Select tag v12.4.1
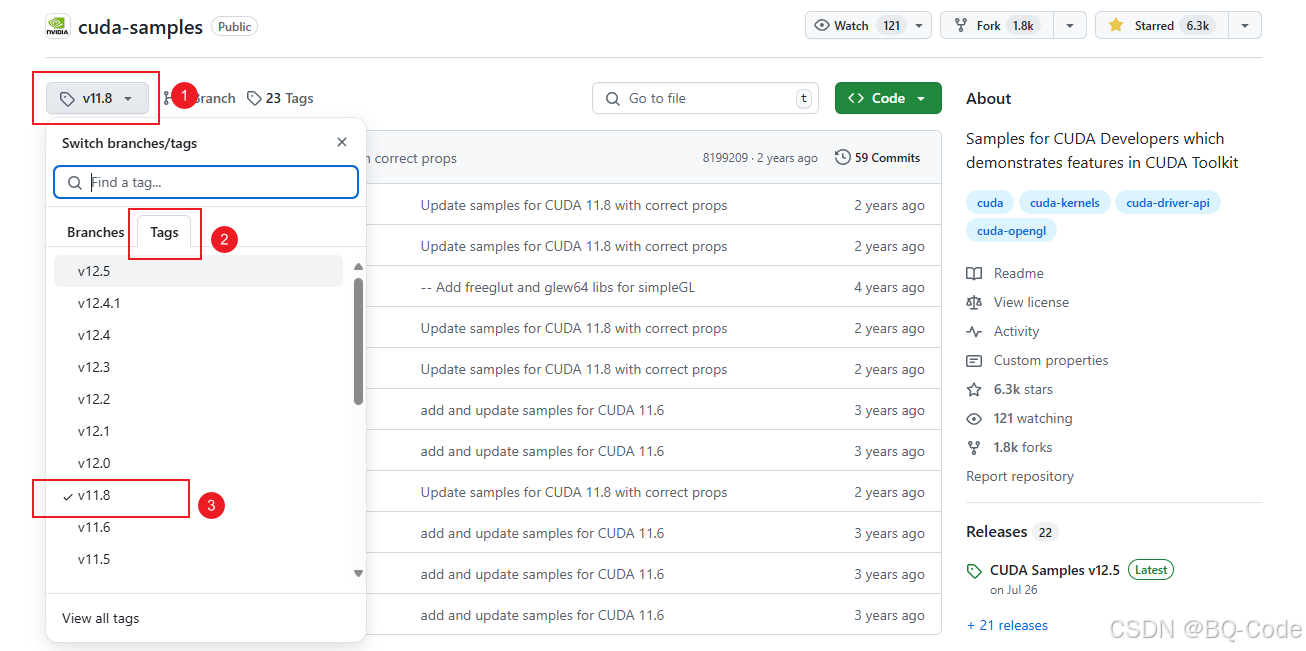The width and height of the screenshot is (1306, 651). 198,303
